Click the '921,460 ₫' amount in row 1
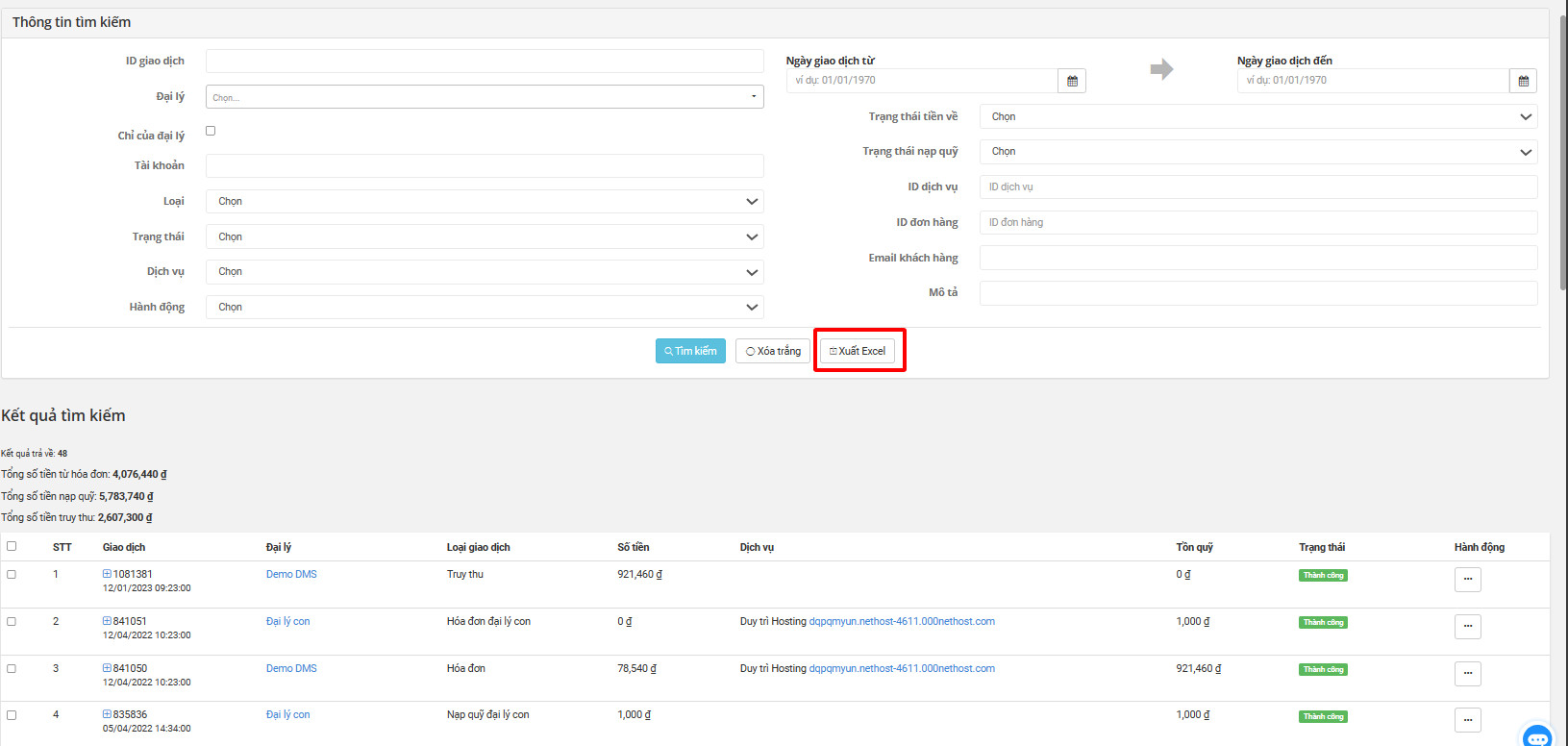1568x746 pixels. [x=639, y=574]
